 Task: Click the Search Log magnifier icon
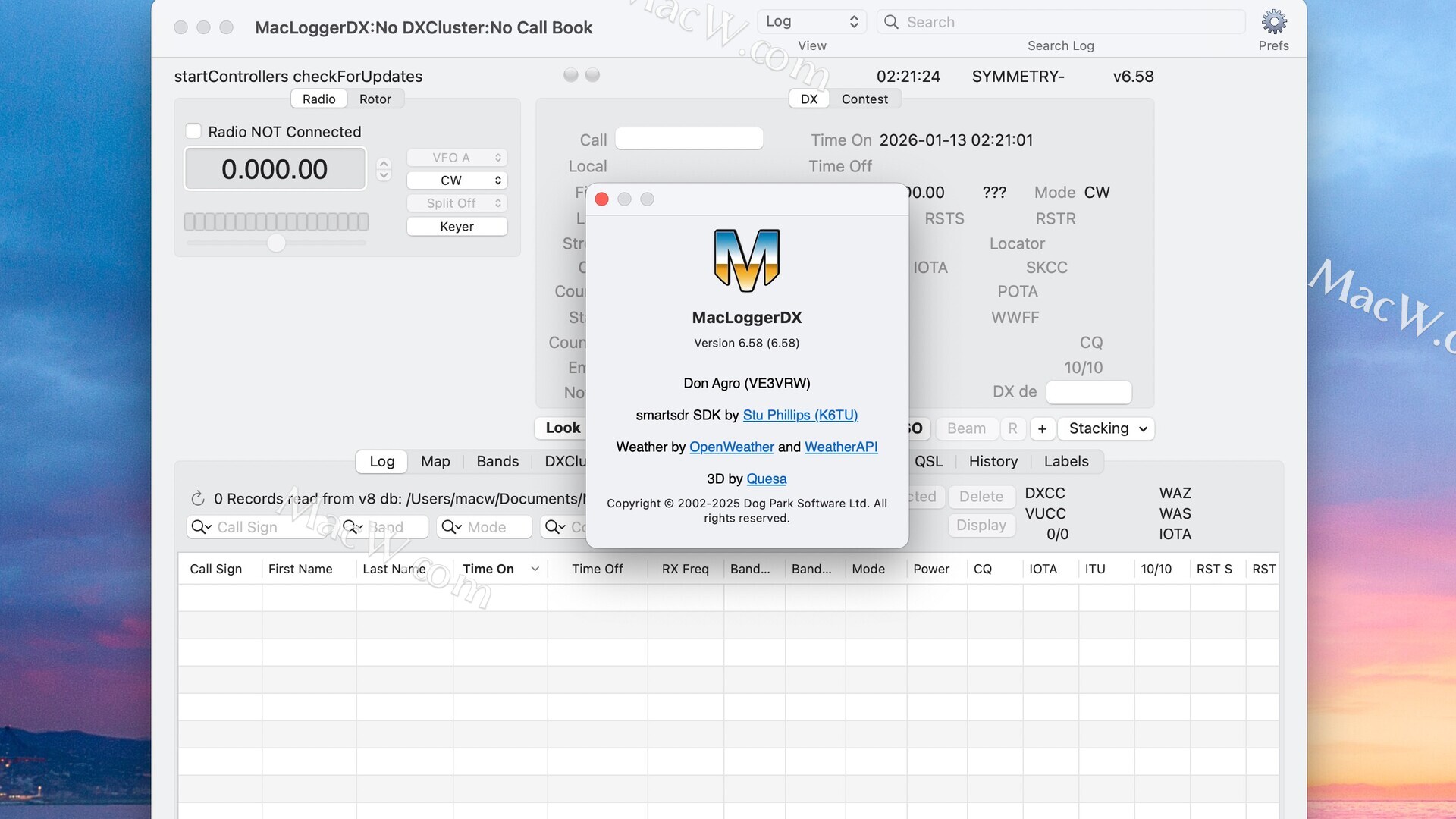pyautogui.click(x=892, y=22)
